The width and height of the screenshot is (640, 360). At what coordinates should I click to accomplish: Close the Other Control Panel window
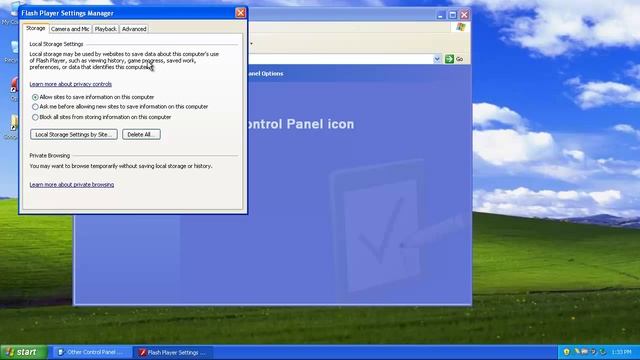click(x=464, y=15)
